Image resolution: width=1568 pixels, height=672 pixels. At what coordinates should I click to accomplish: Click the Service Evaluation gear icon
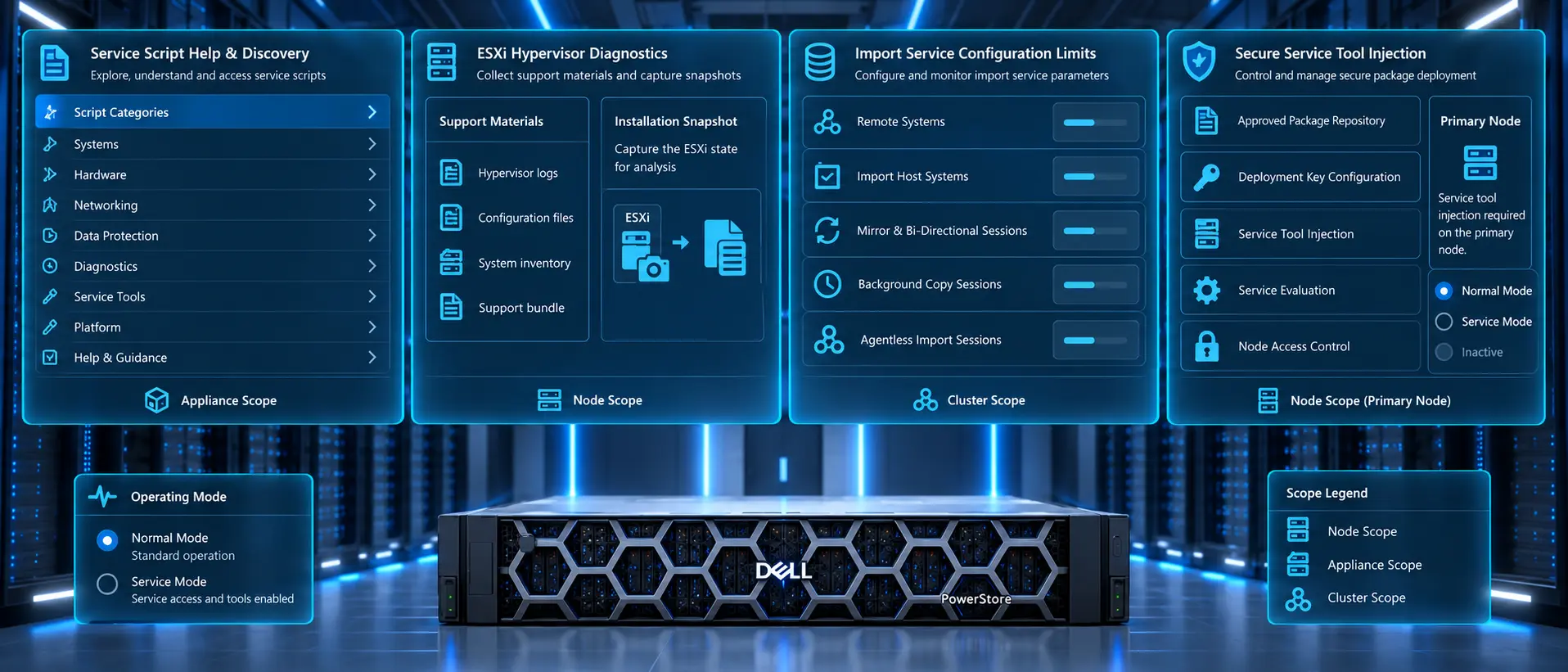pyautogui.click(x=1206, y=290)
